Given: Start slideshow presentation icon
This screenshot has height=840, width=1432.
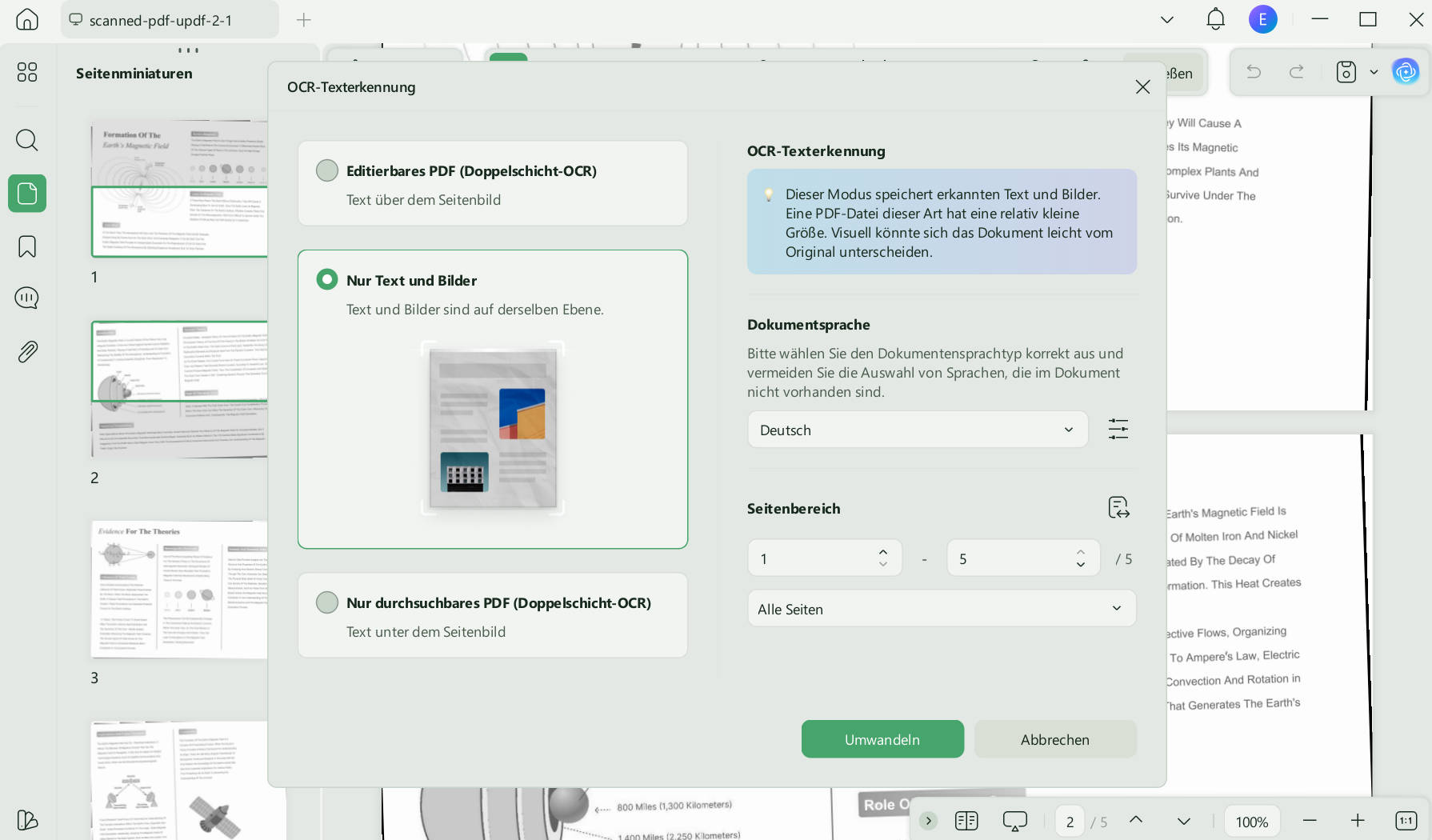Looking at the screenshot, I should coord(1014,821).
